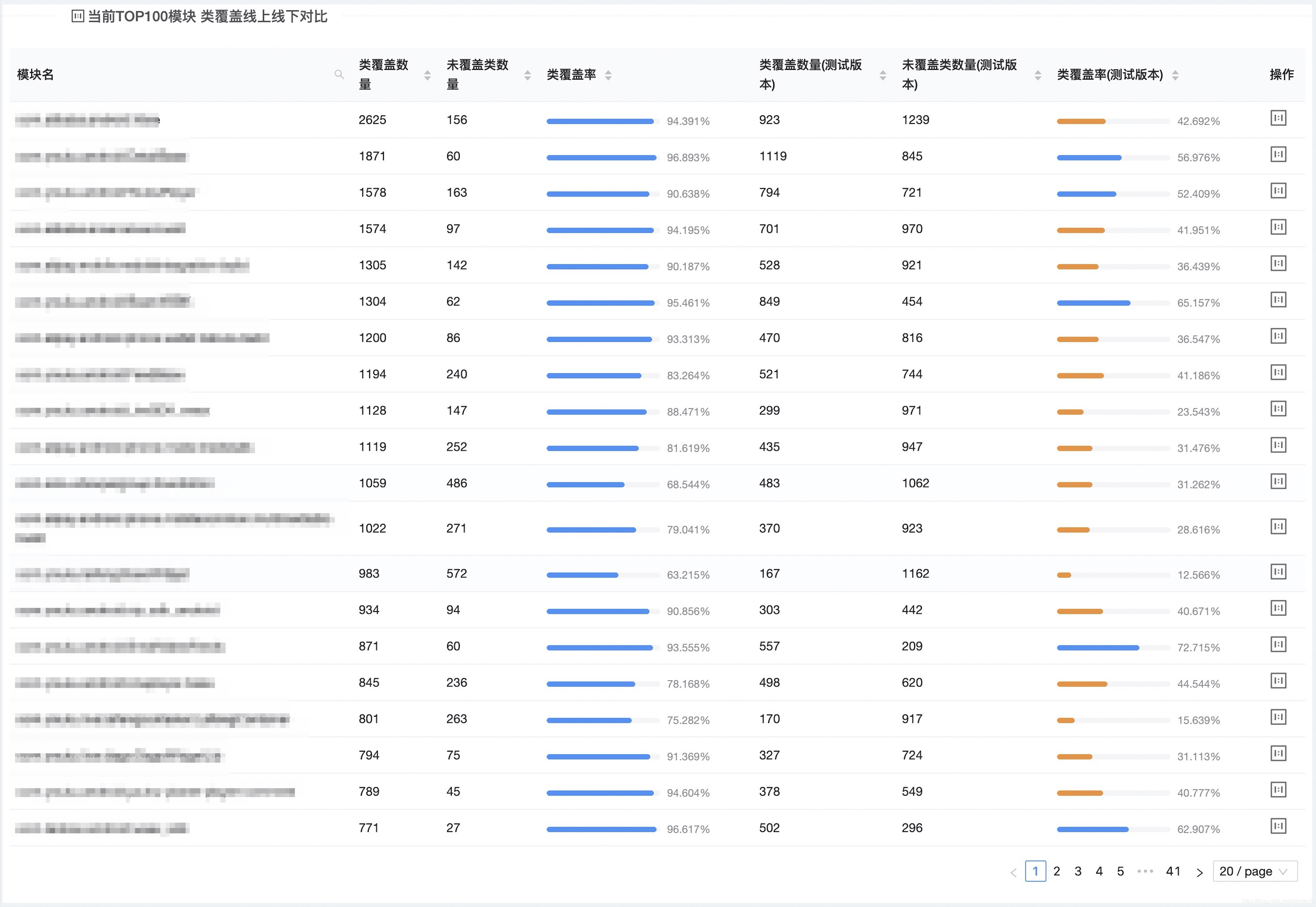Viewport: 1316px width, 907px height.
Task: Click pagination ellipsis to jump pages
Action: tap(1145, 872)
